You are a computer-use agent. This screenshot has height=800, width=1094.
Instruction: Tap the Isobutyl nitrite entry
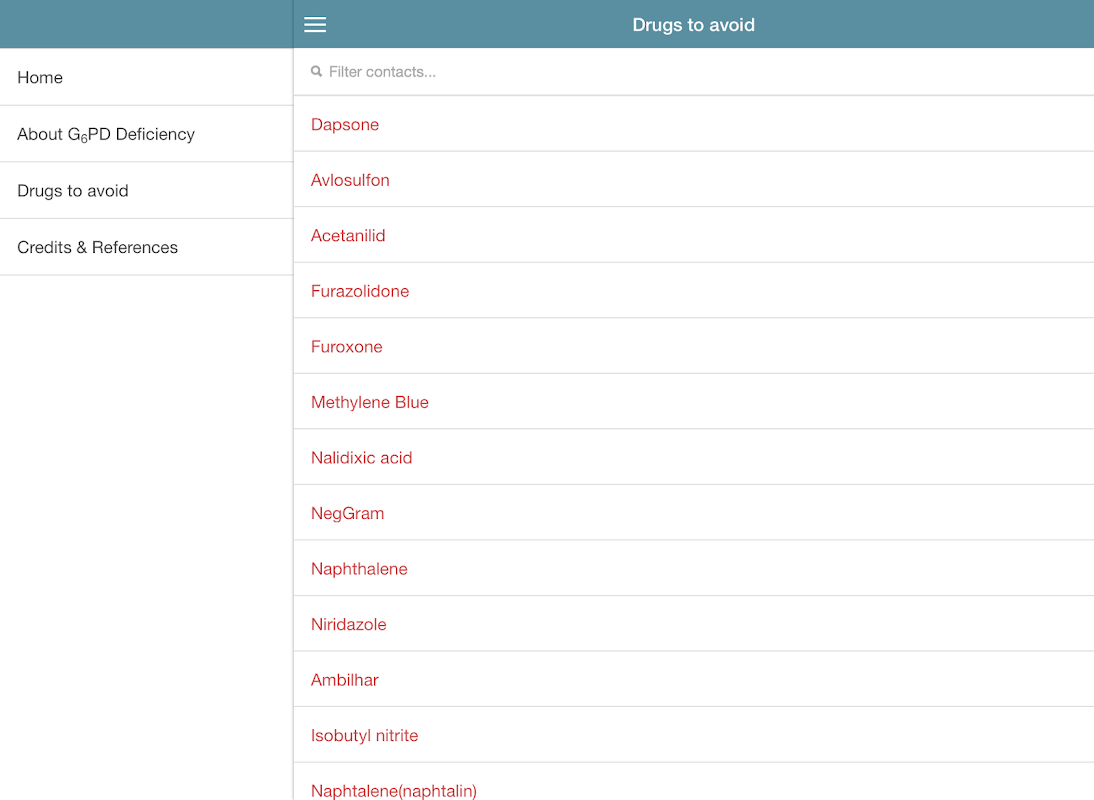click(365, 736)
